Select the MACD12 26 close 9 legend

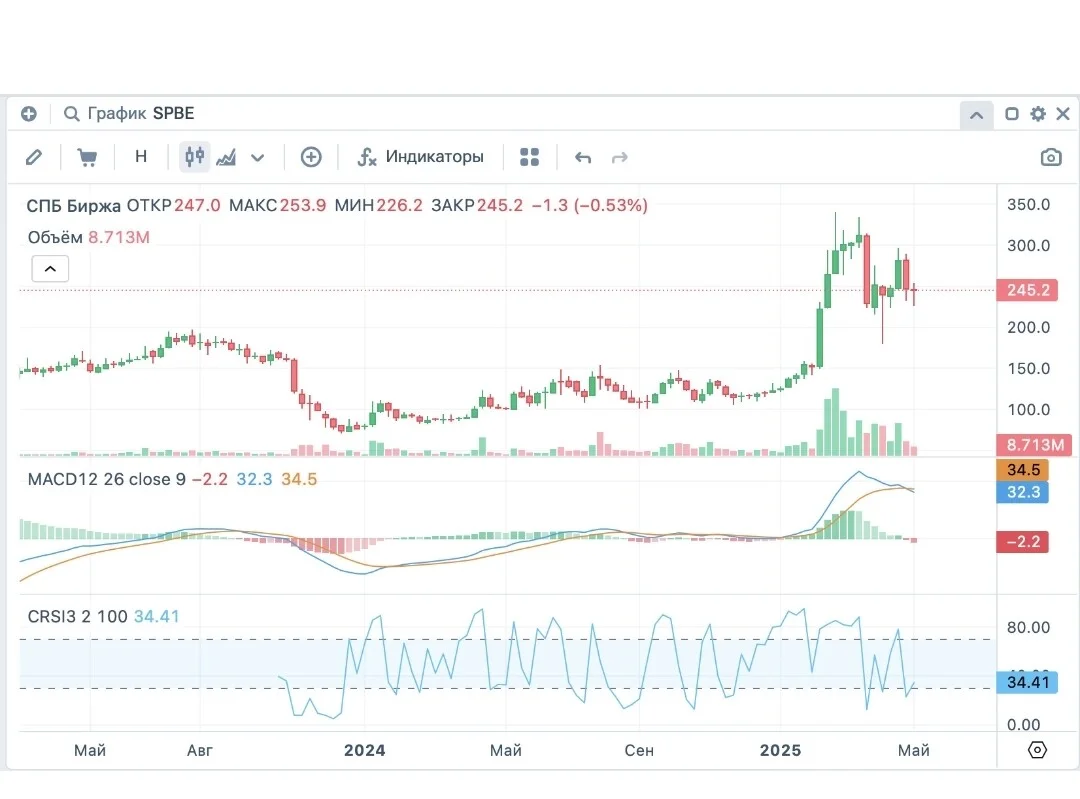click(x=106, y=479)
